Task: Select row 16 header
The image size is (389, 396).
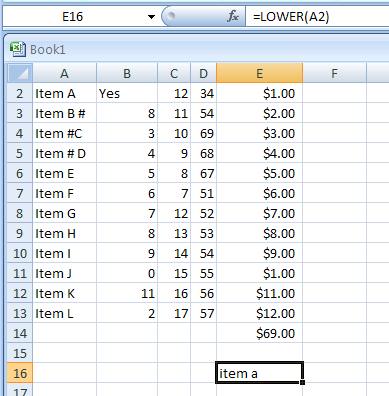Action: [x=20, y=373]
